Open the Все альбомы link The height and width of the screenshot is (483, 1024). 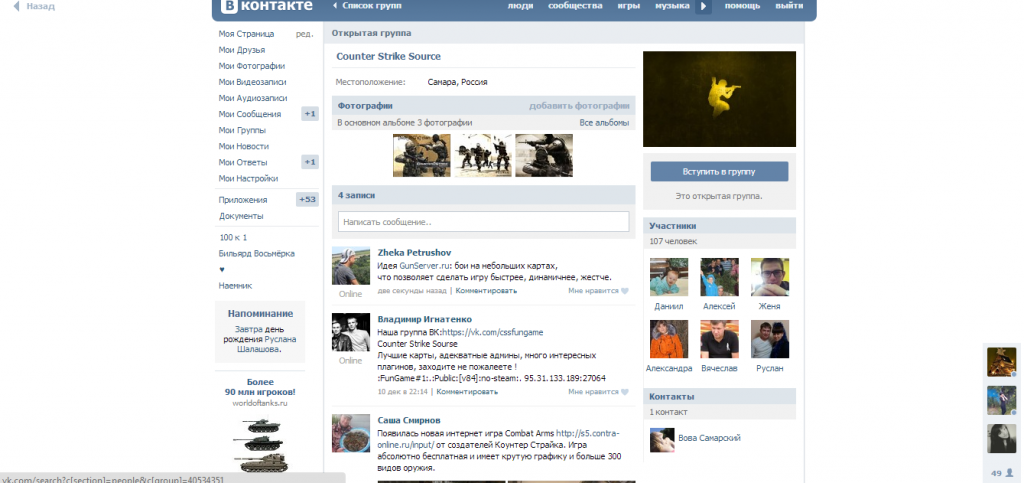point(604,123)
